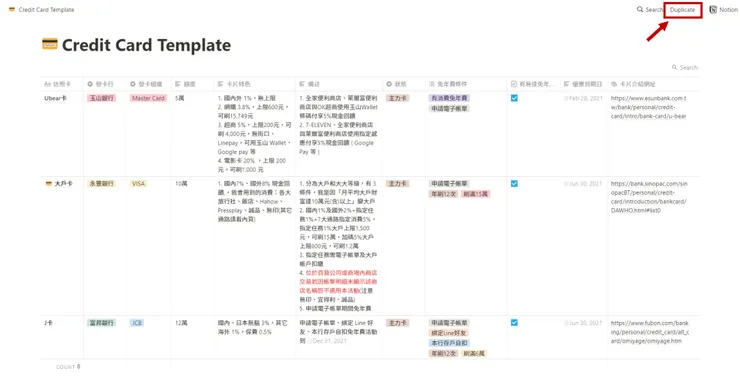Uncheck the annual-fee checkbox for Ubear卡

pyautogui.click(x=514, y=98)
